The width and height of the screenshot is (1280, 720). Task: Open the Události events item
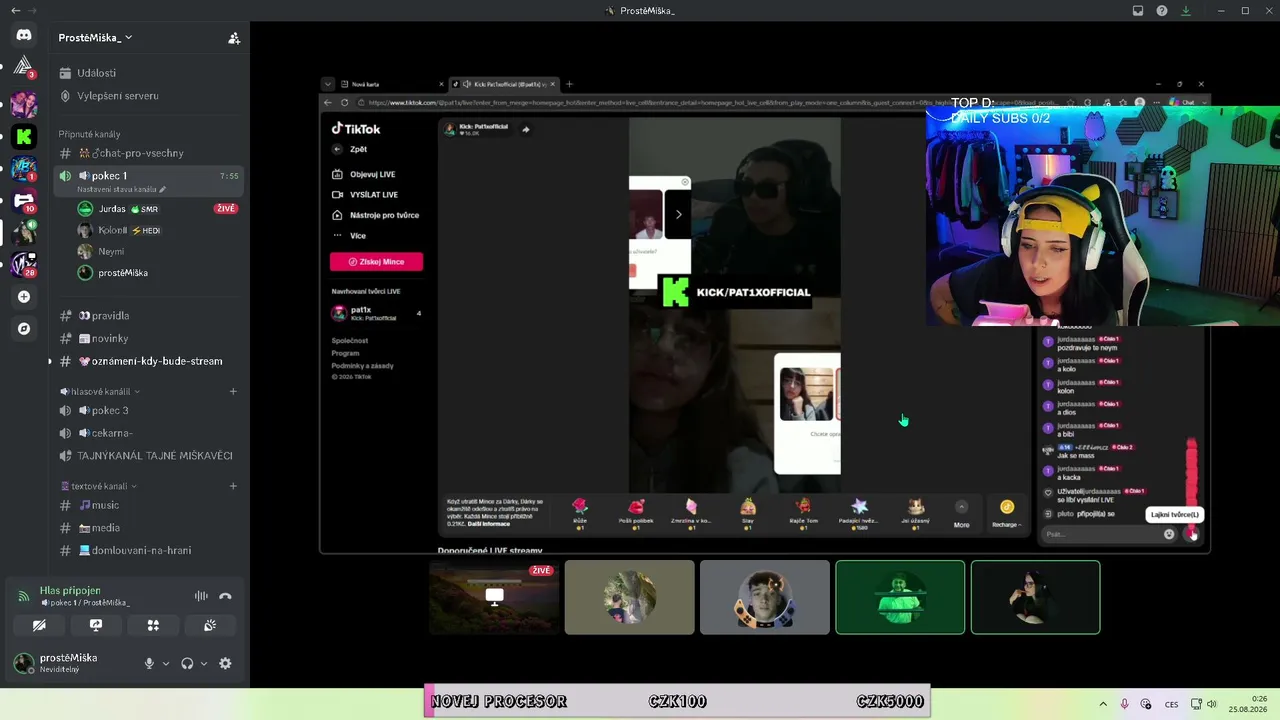click(148, 73)
